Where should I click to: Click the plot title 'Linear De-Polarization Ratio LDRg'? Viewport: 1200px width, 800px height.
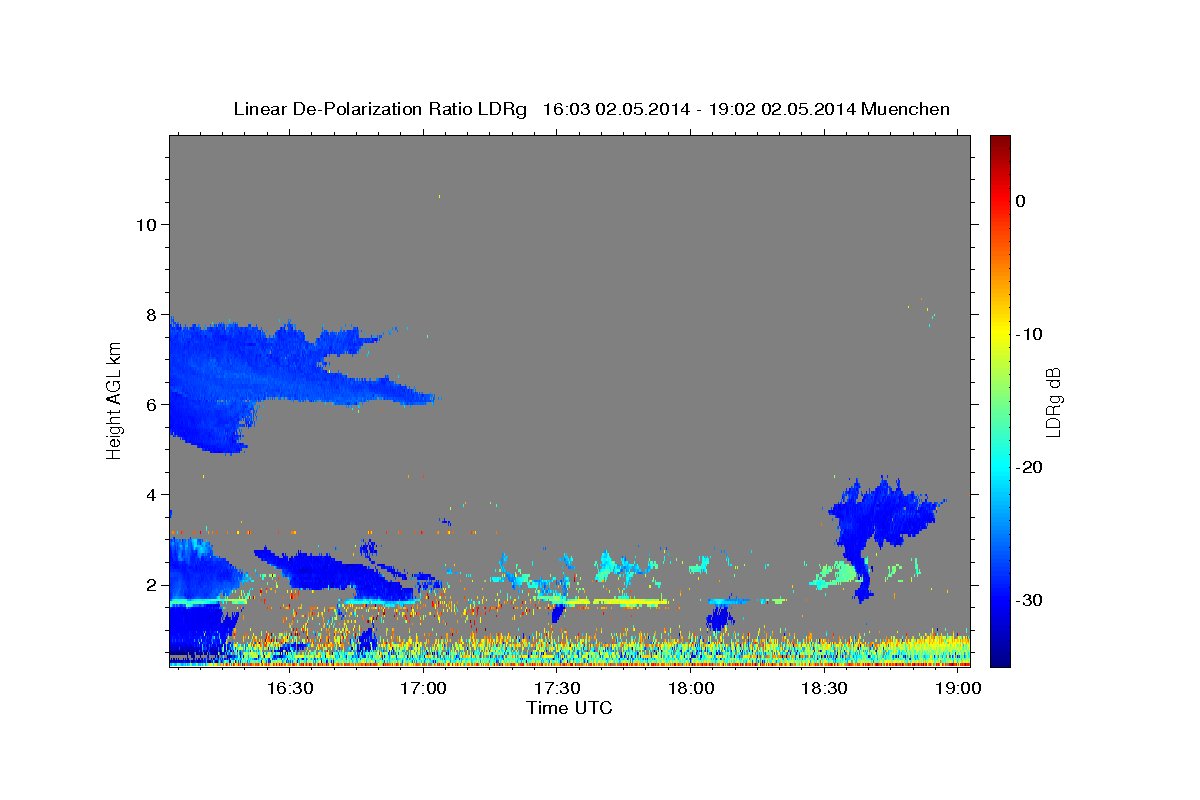point(379,109)
